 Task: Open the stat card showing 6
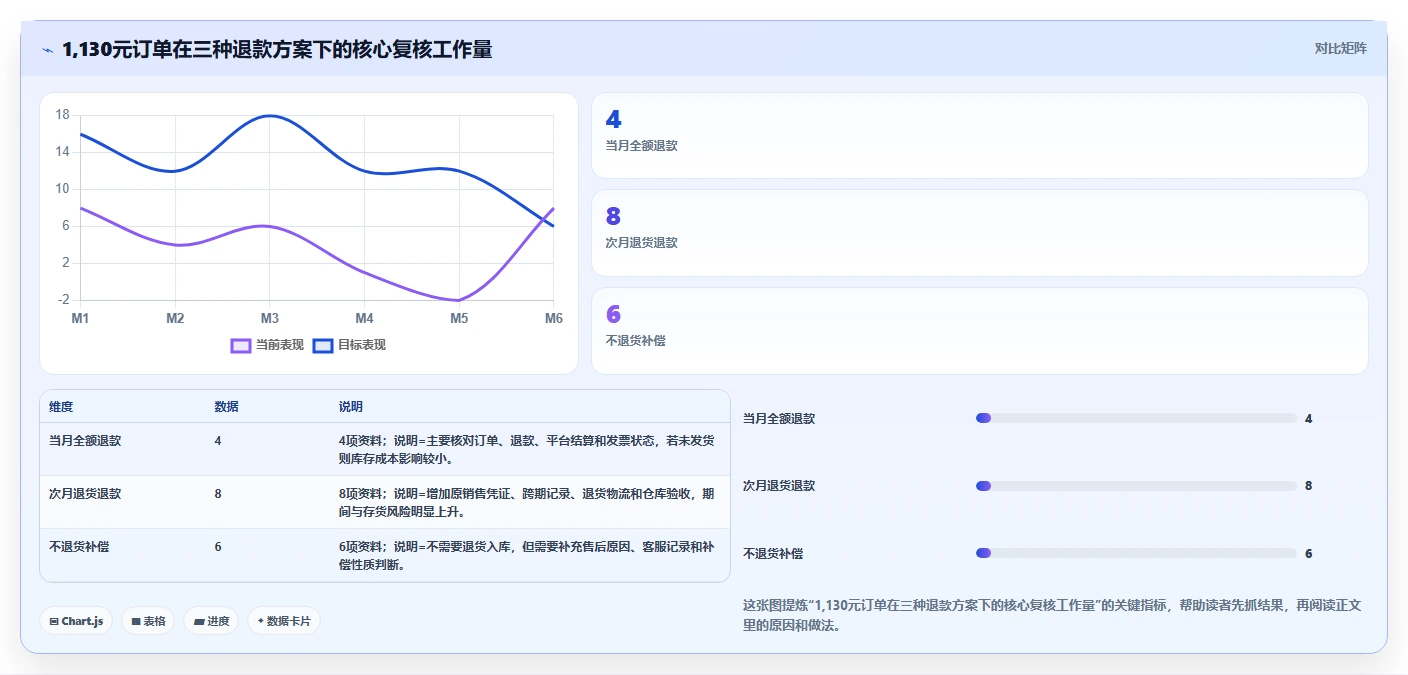click(x=980, y=331)
